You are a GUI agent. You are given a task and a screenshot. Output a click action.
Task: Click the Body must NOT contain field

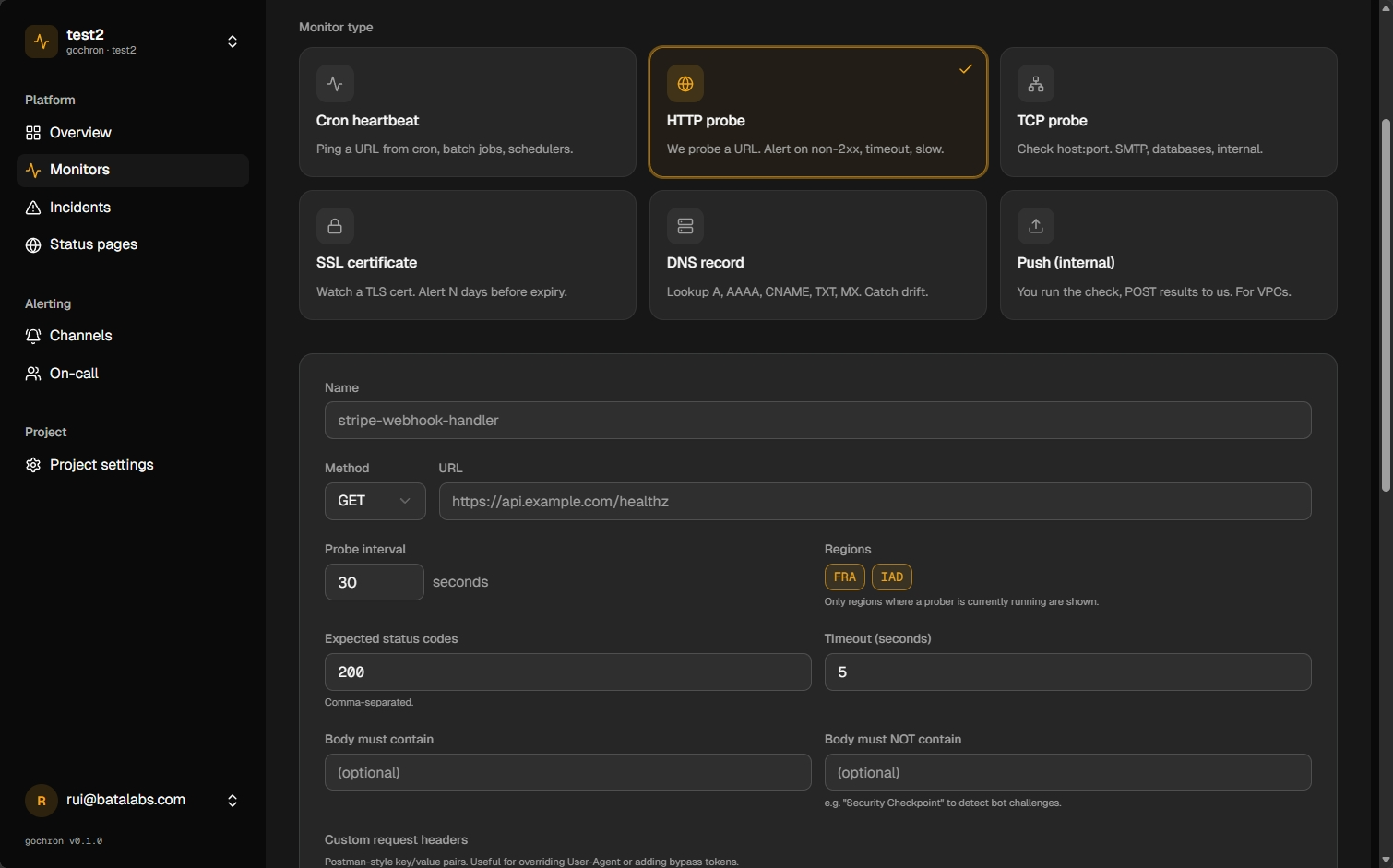pyautogui.click(x=1068, y=772)
